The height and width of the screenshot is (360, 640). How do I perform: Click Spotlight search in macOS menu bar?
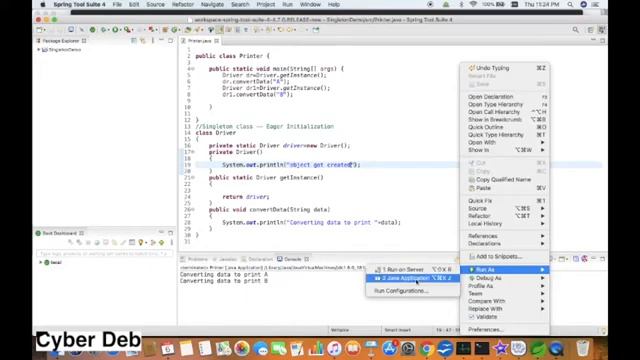point(570,4)
